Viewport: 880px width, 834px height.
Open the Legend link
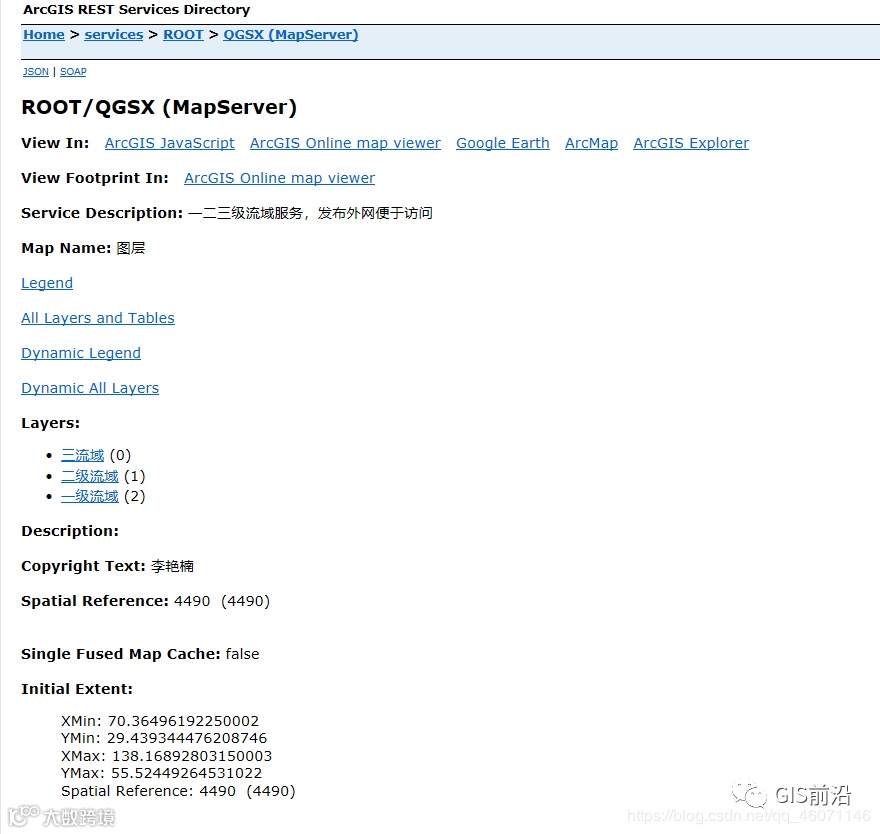coord(47,283)
